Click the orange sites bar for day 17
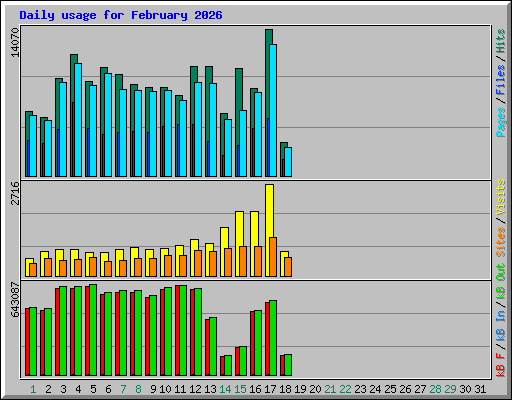The image size is (512, 400). coord(273,257)
